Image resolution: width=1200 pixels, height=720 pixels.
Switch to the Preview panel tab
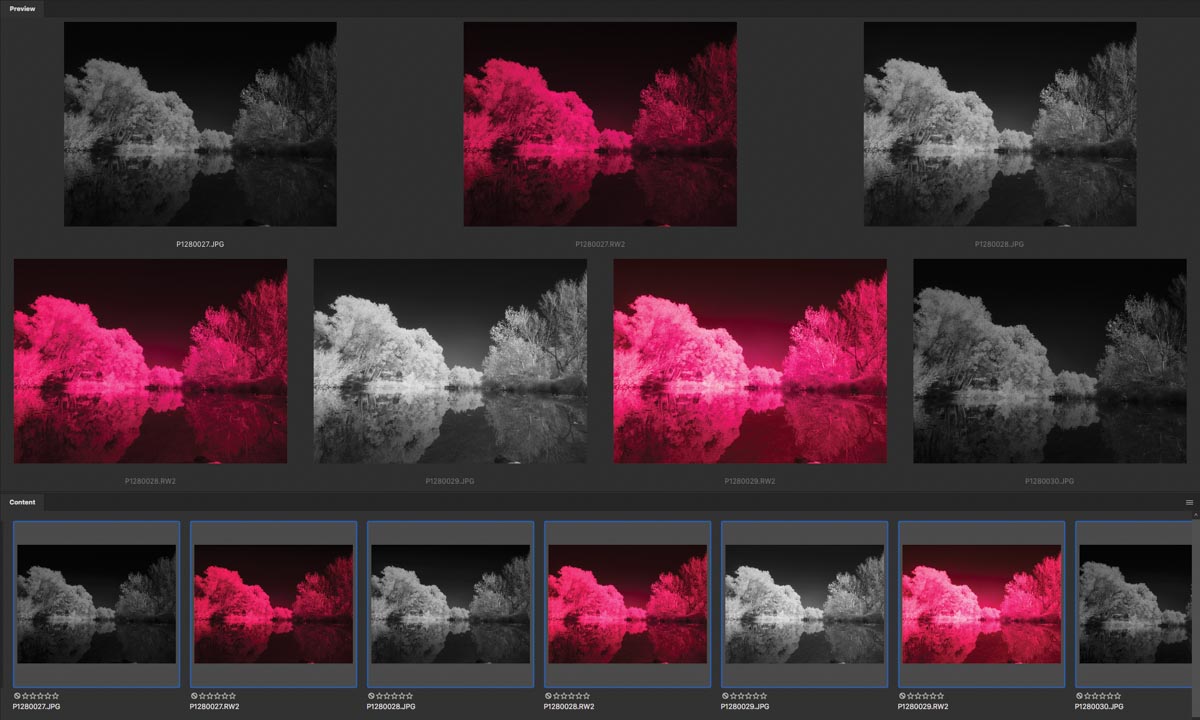coord(22,9)
